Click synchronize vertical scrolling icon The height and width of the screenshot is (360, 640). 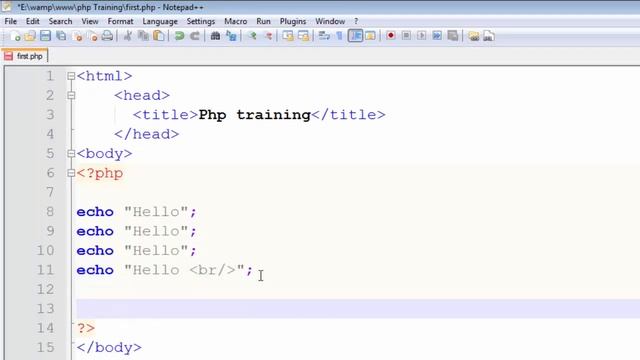click(288, 36)
